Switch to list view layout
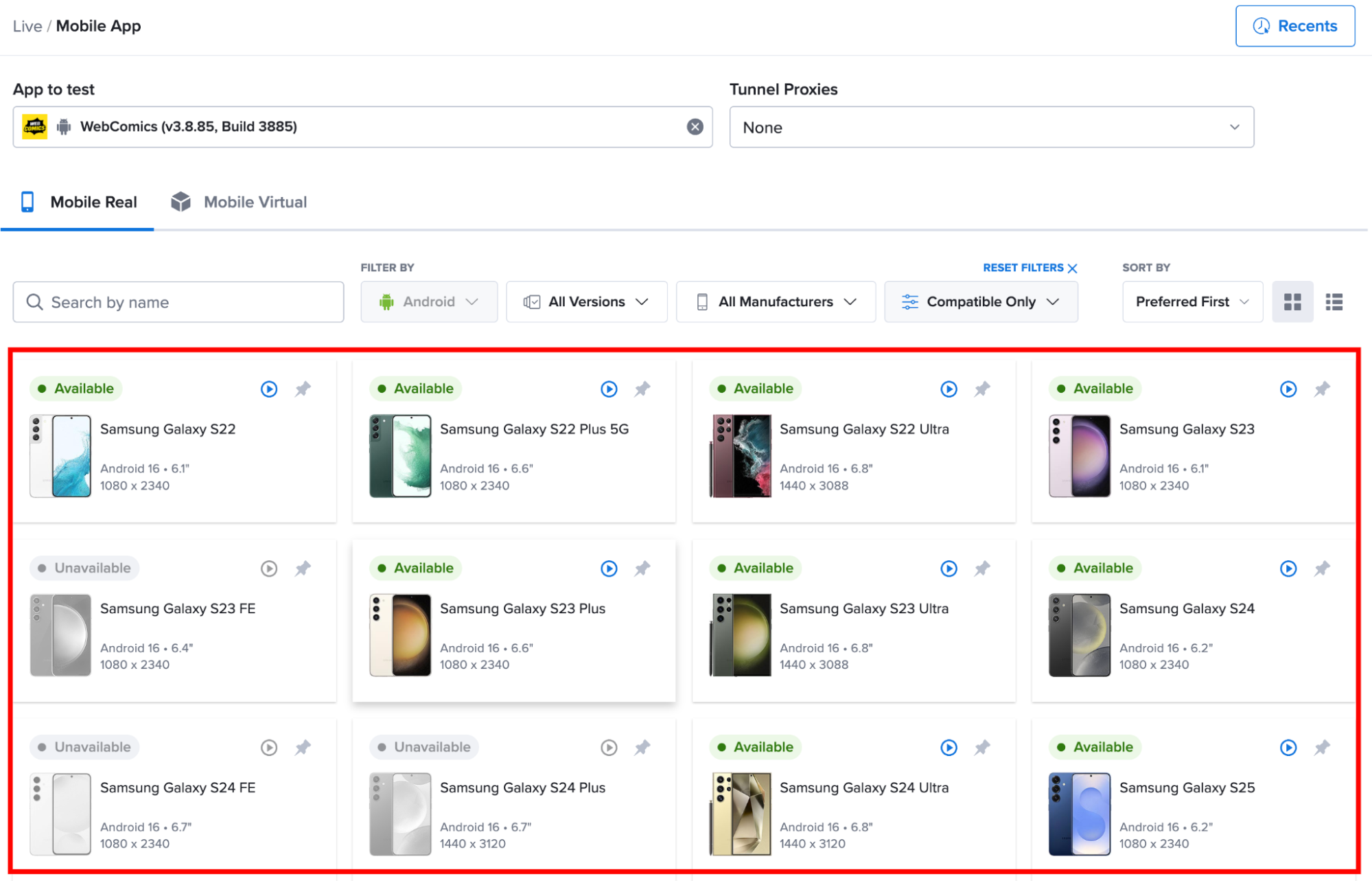Screen dimensions: 1372x881 click(1334, 302)
